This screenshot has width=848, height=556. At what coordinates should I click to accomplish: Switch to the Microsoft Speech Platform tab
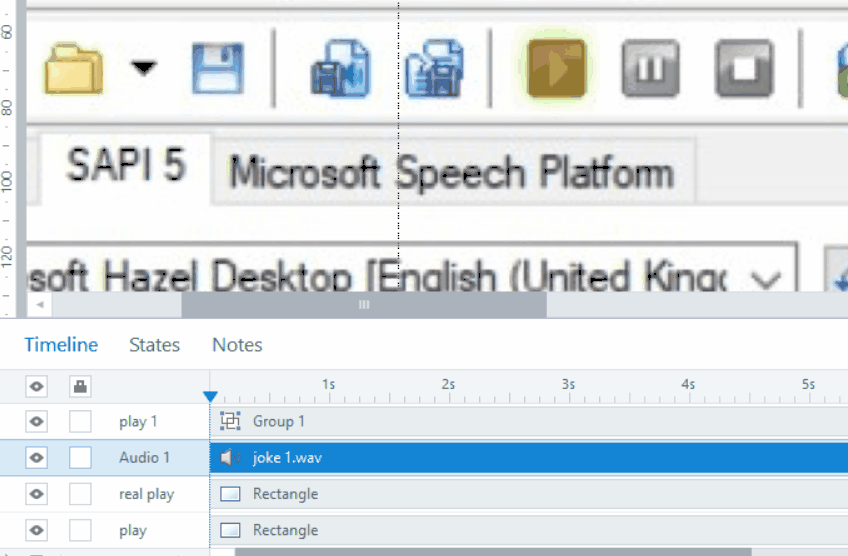(x=452, y=172)
